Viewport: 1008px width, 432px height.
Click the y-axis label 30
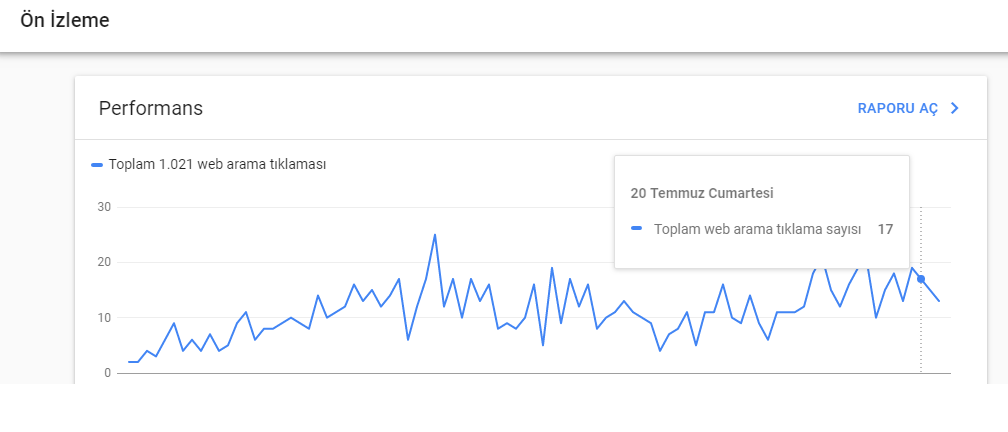104,207
